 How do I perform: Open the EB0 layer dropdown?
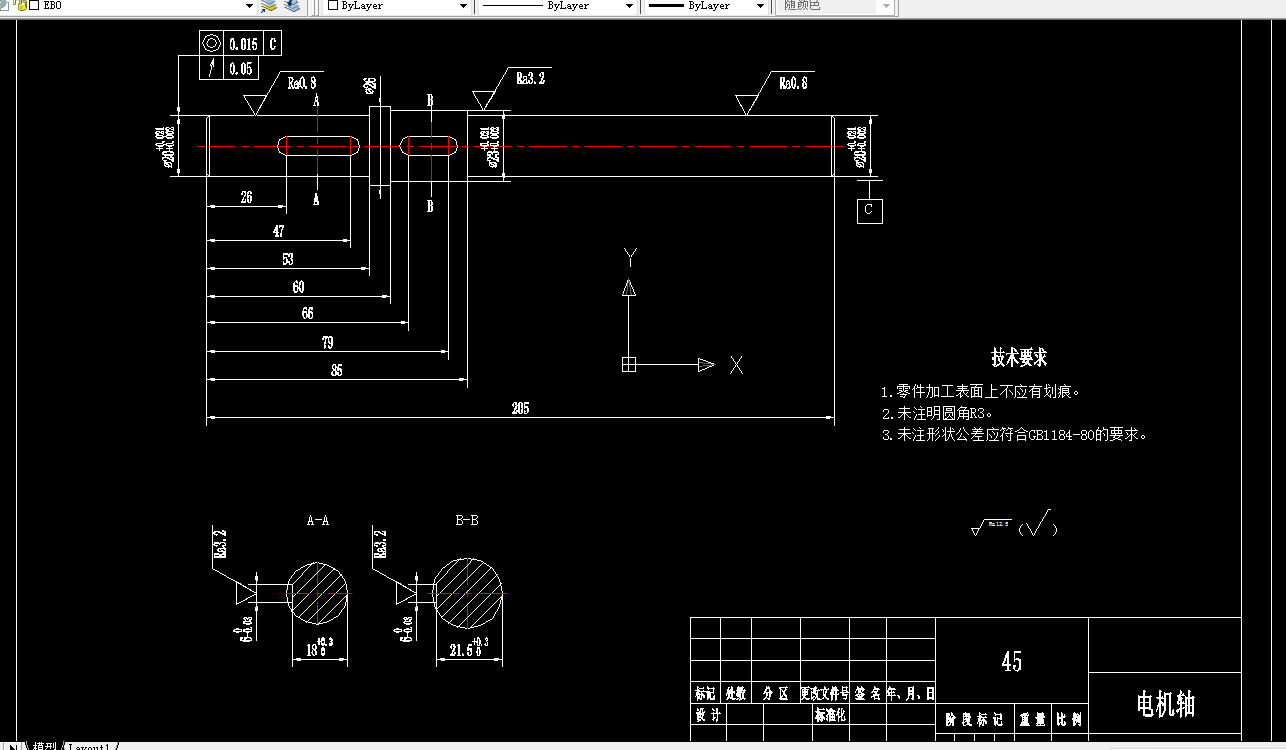click(x=250, y=6)
